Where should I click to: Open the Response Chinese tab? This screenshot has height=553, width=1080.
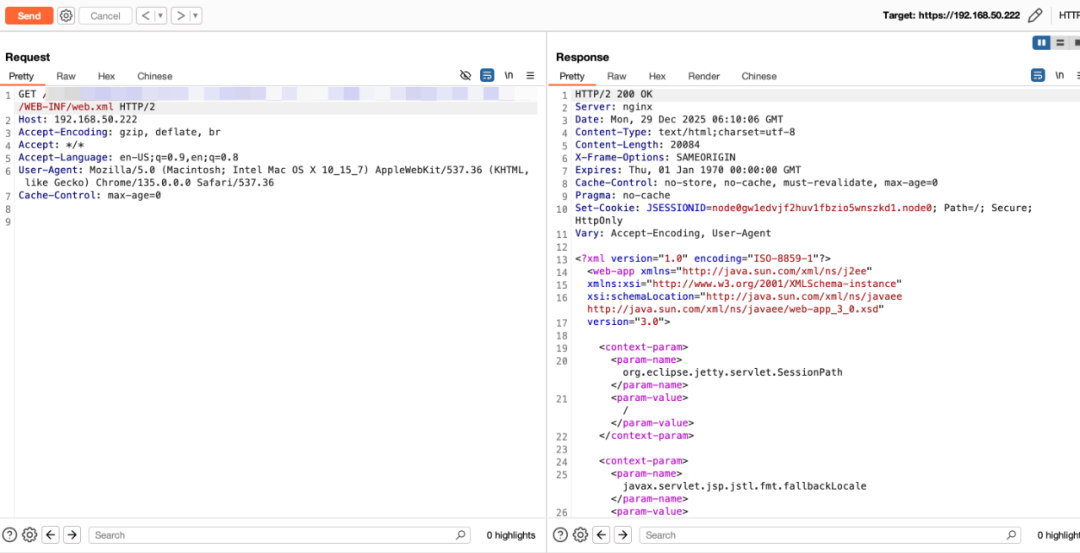[x=759, y=76]
